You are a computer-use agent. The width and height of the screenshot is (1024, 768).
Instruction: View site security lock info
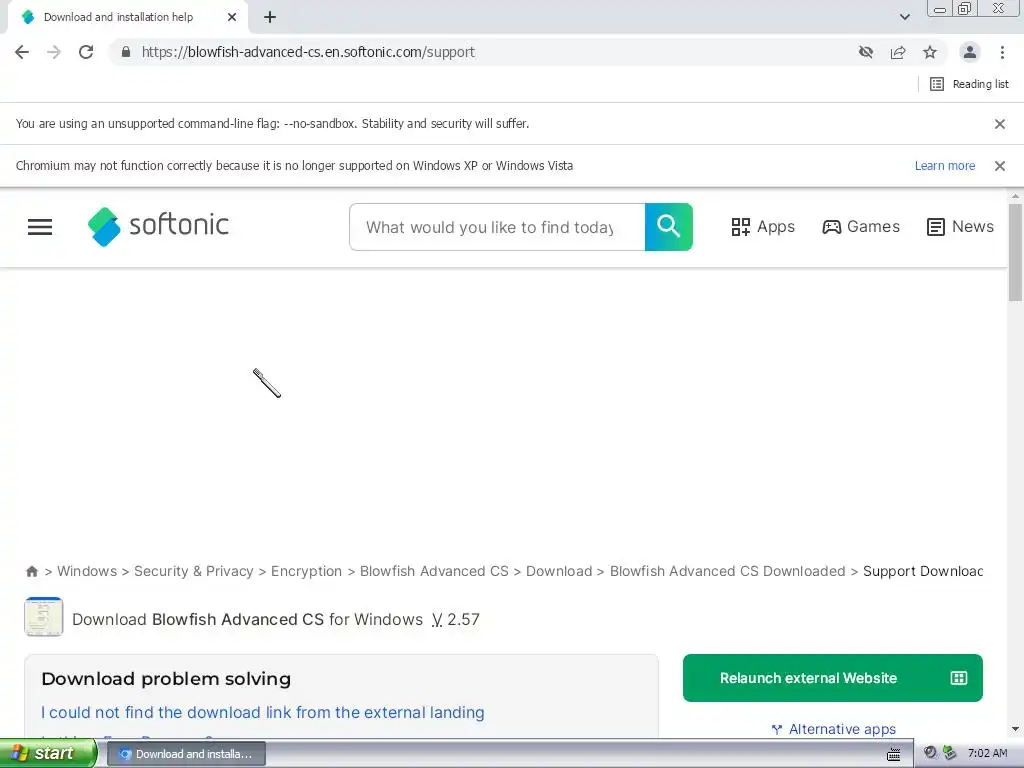coord(126,52)
